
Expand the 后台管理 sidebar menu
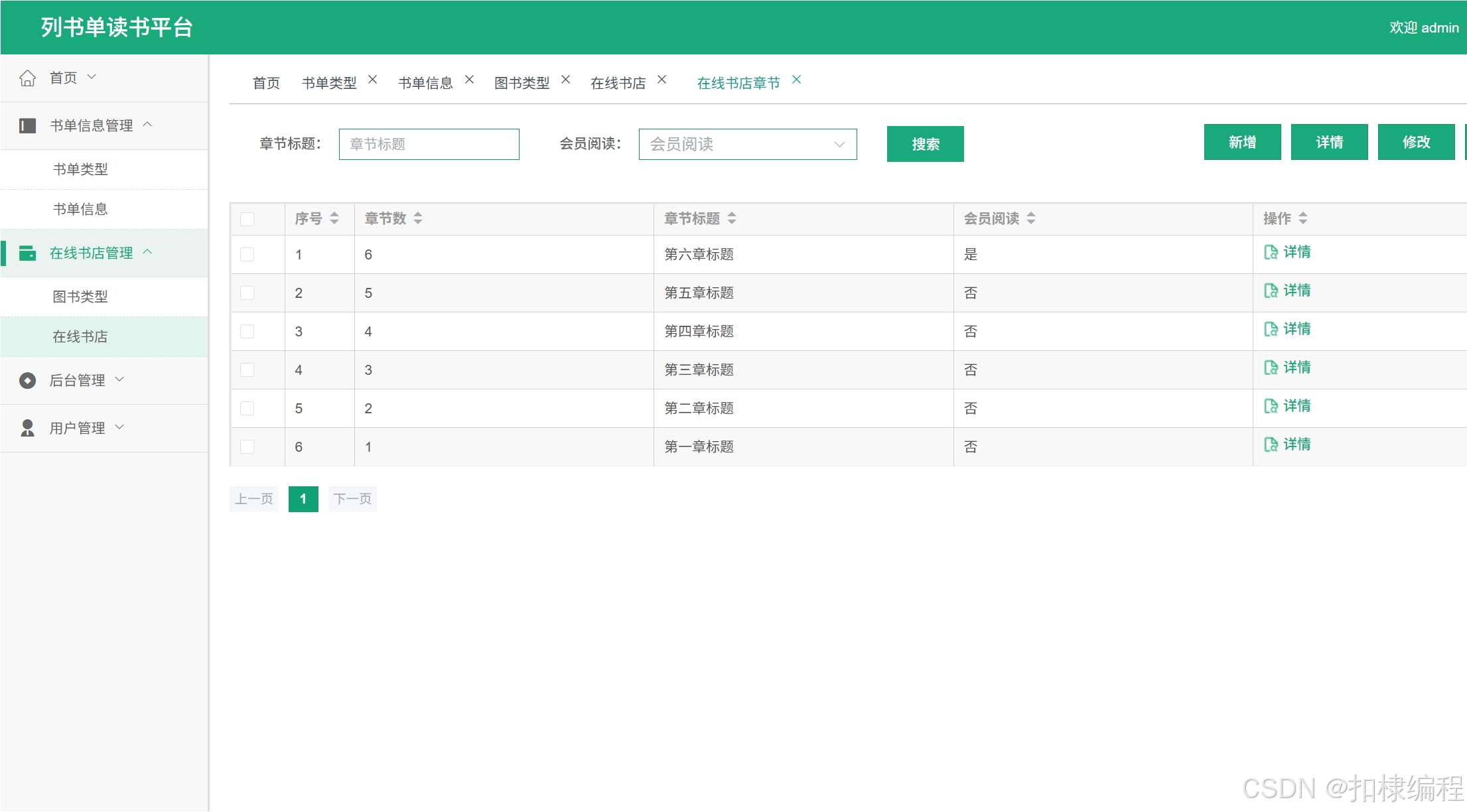pos(77,380)
